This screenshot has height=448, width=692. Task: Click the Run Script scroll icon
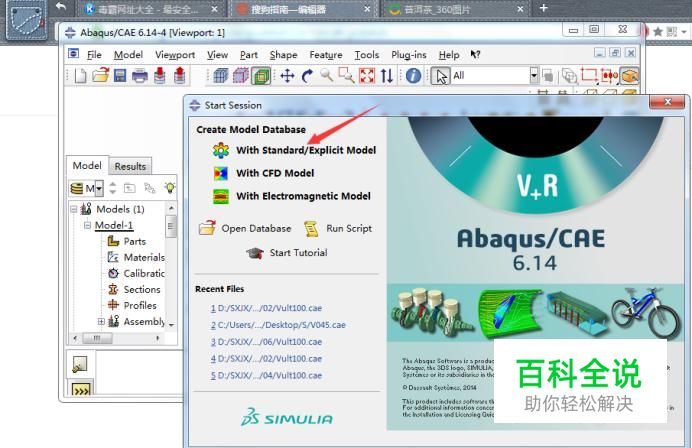point(311,229)
